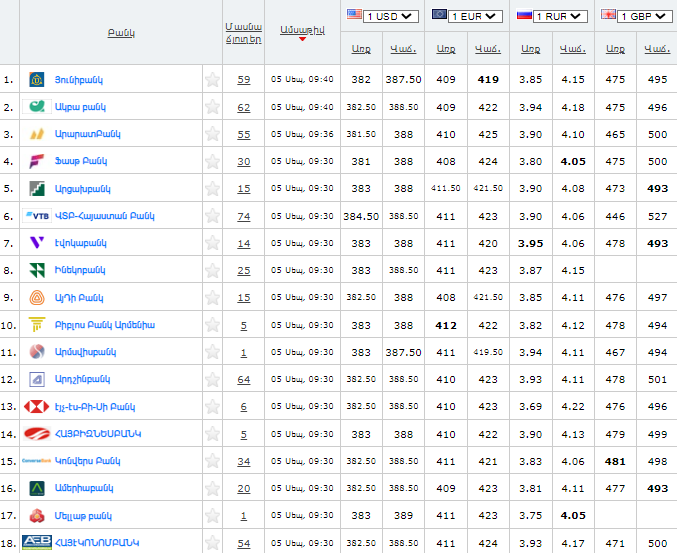Viewport: 677px width, 553px height.
Task: Click the Artsakhbank logo in row 5
Action: tap(37, 189)
